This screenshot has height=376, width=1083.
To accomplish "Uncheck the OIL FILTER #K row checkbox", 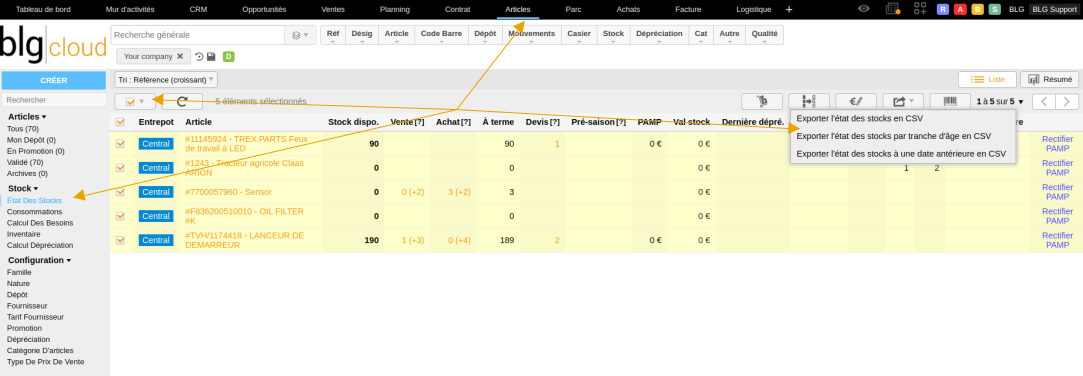I will (120, 216).
